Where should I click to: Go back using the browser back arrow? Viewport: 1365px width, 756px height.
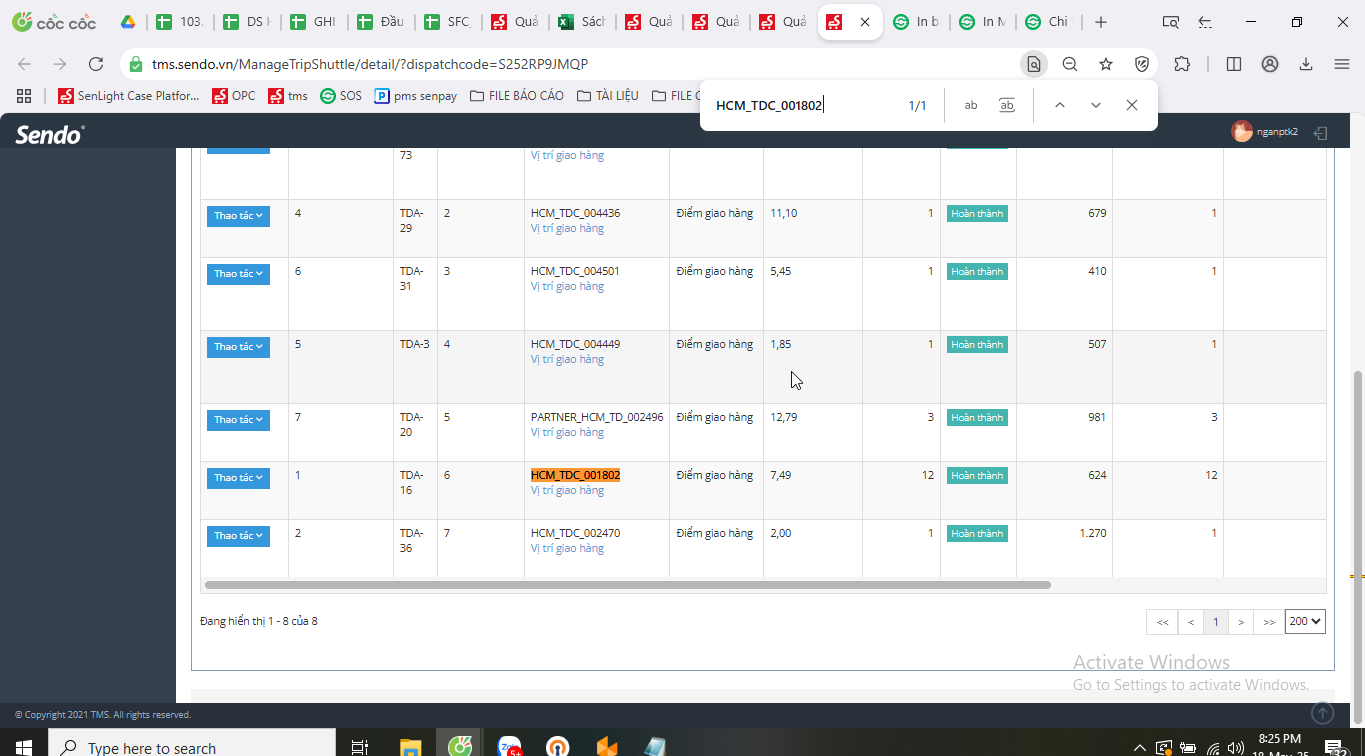pyautogui.click(x=24, y=64)
